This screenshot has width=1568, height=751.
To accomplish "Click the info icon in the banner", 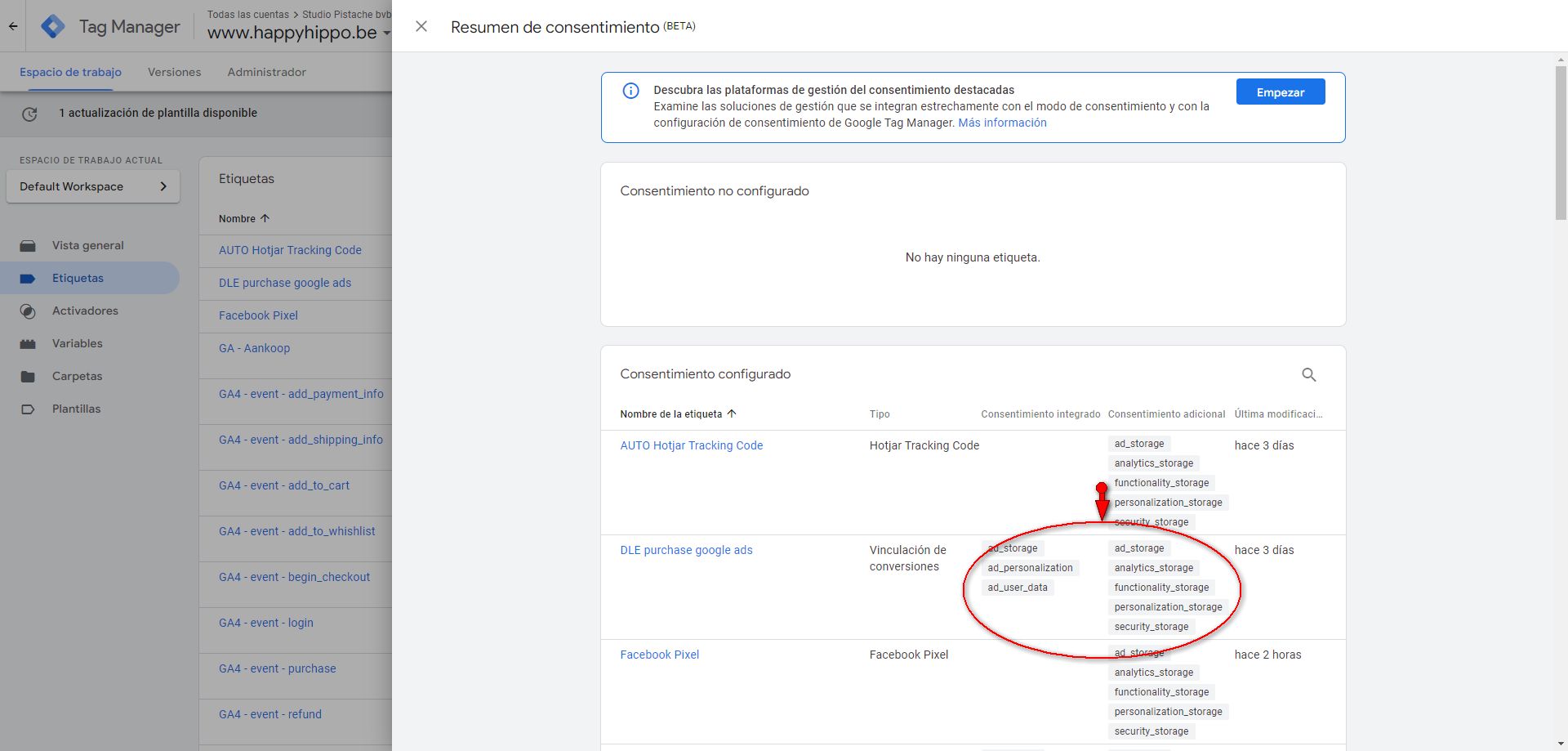I will click(x=630, y=91).
